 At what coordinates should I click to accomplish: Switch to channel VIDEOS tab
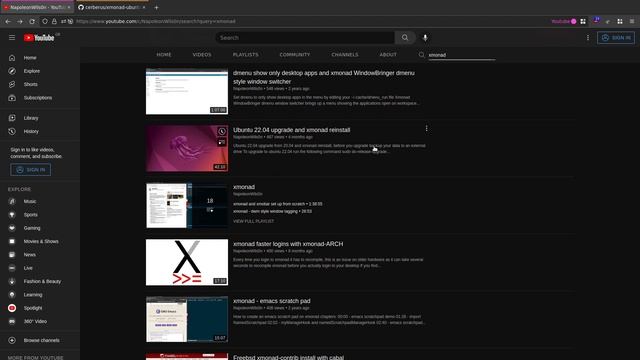coord(202,55)
